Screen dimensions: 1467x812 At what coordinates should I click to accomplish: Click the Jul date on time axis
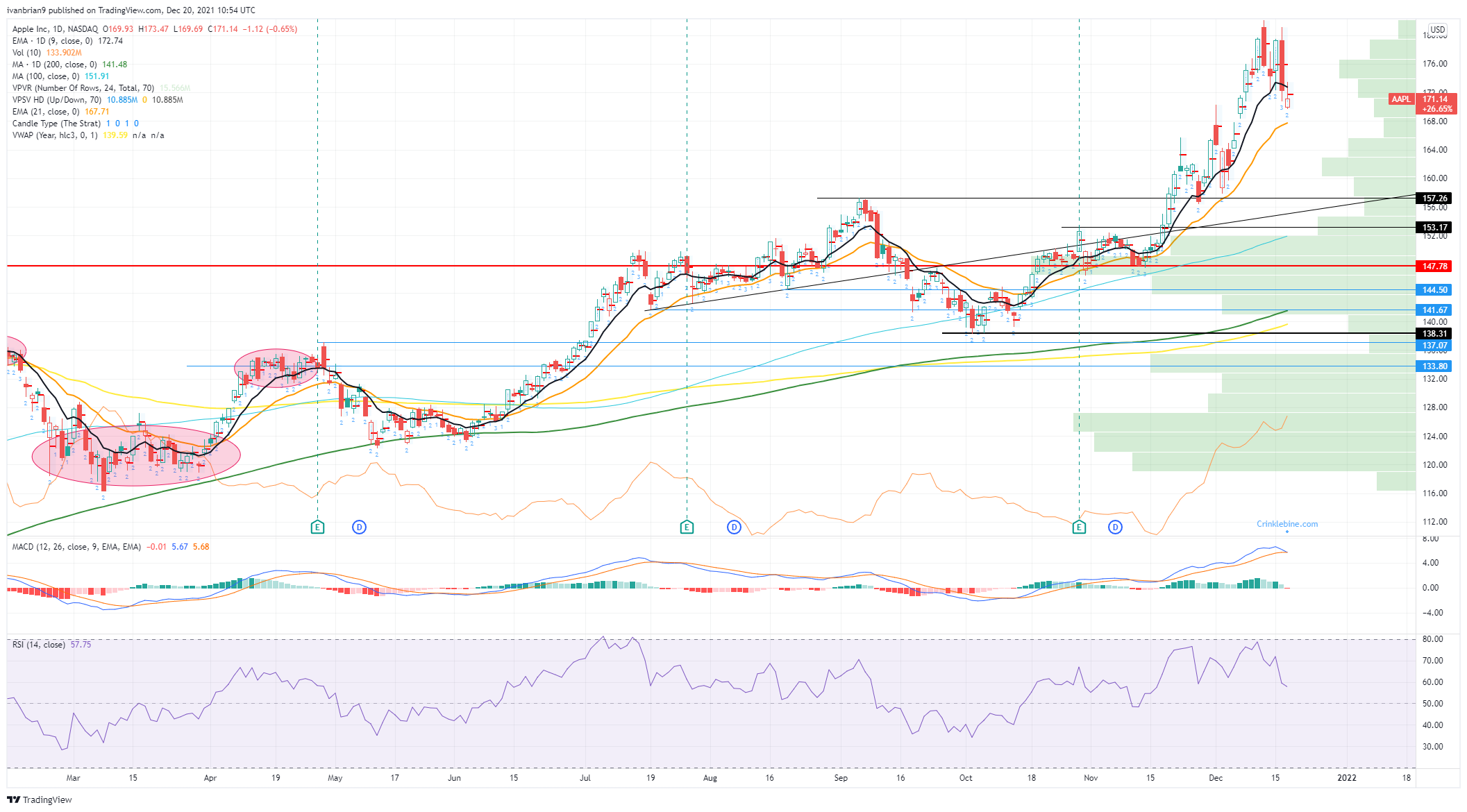(x=585, y=778)
